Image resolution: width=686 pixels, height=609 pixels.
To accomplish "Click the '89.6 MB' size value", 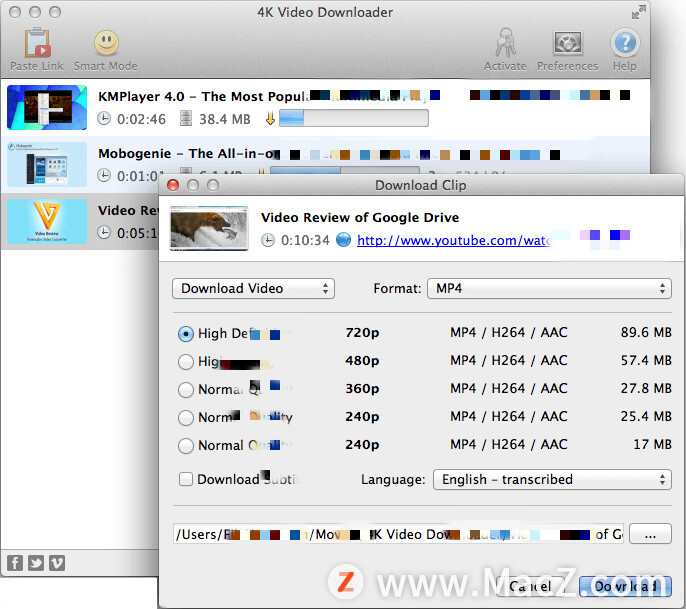I will [x=646, y=332].
